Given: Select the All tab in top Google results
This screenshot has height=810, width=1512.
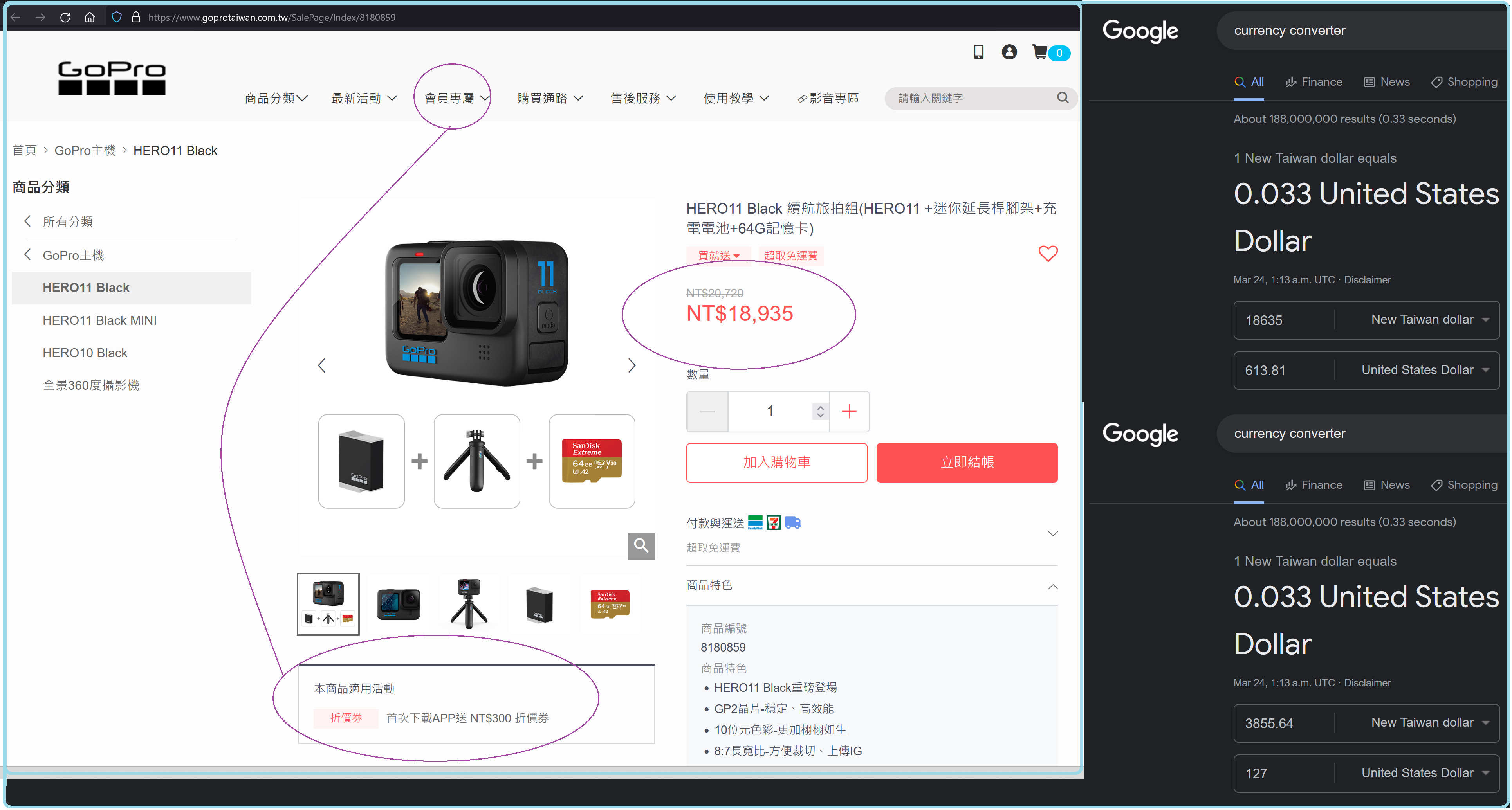Looking at the screenshot, I should tap(1249, 82).
